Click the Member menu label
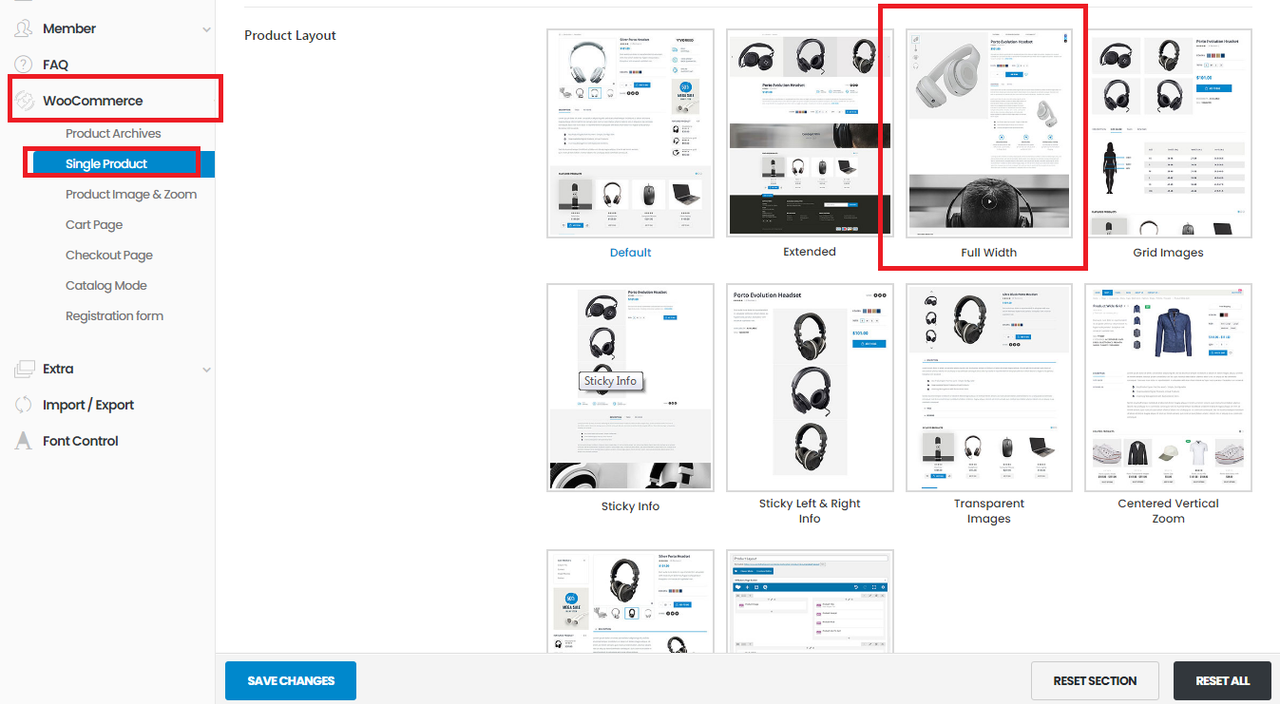 tap(69, 29)
